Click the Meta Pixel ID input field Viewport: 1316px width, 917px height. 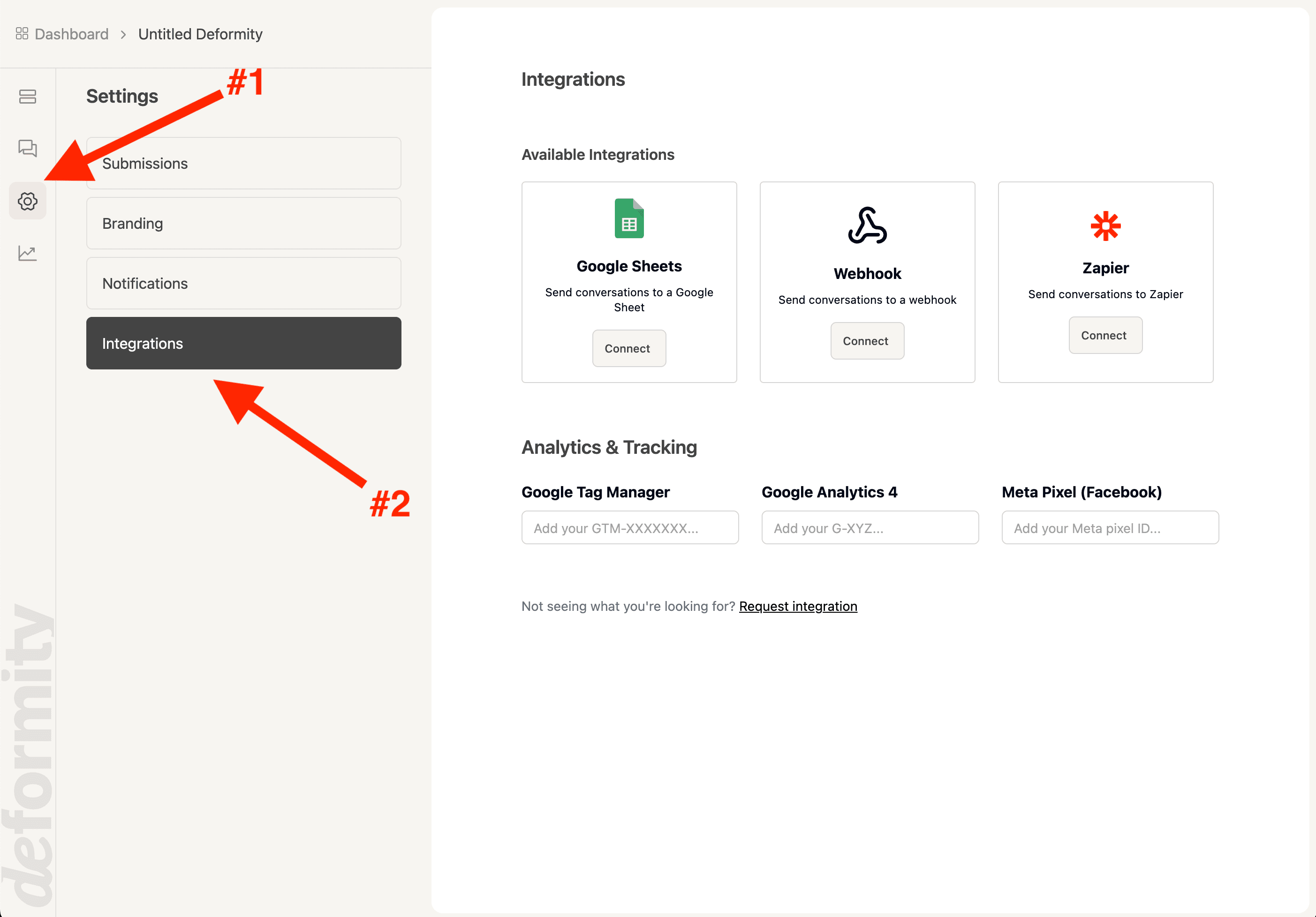(x=1110, y=527)
